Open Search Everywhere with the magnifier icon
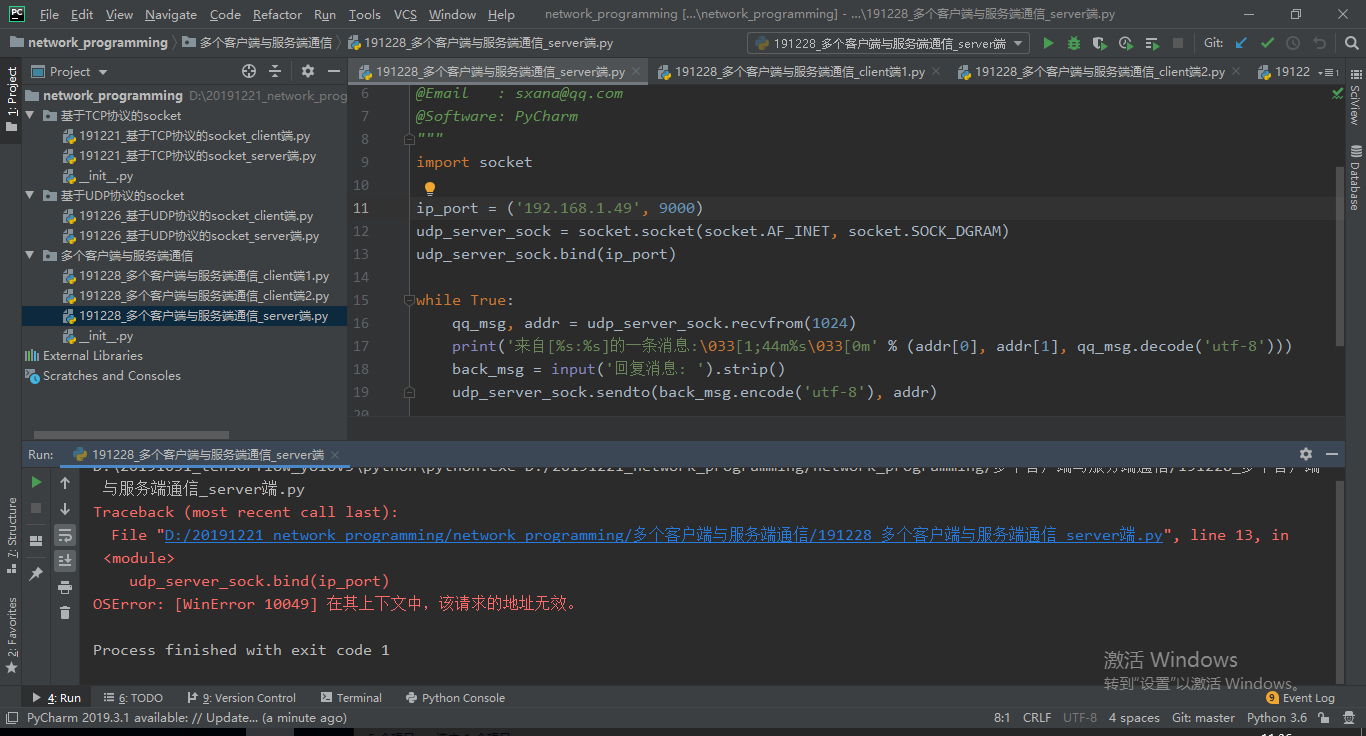This screenshot has height=736, width=1366. [1352, 43]
